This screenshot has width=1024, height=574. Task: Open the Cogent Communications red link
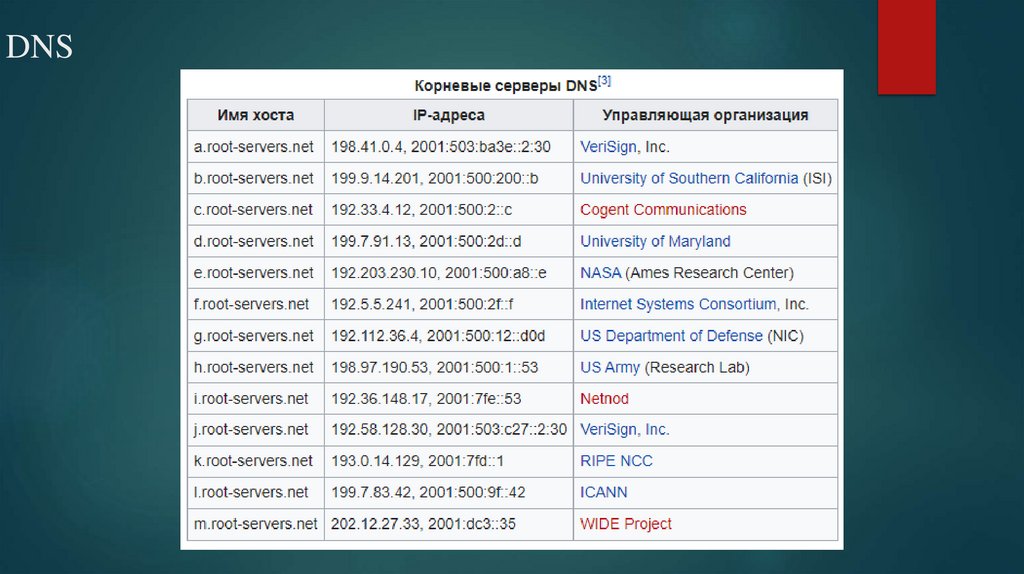tap(663, 210)
